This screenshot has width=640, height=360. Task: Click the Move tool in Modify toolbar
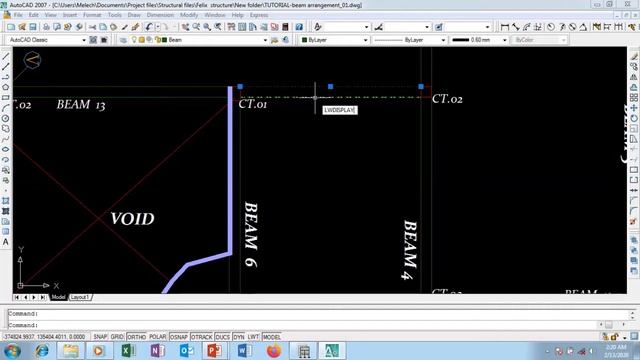click(634, 108)
